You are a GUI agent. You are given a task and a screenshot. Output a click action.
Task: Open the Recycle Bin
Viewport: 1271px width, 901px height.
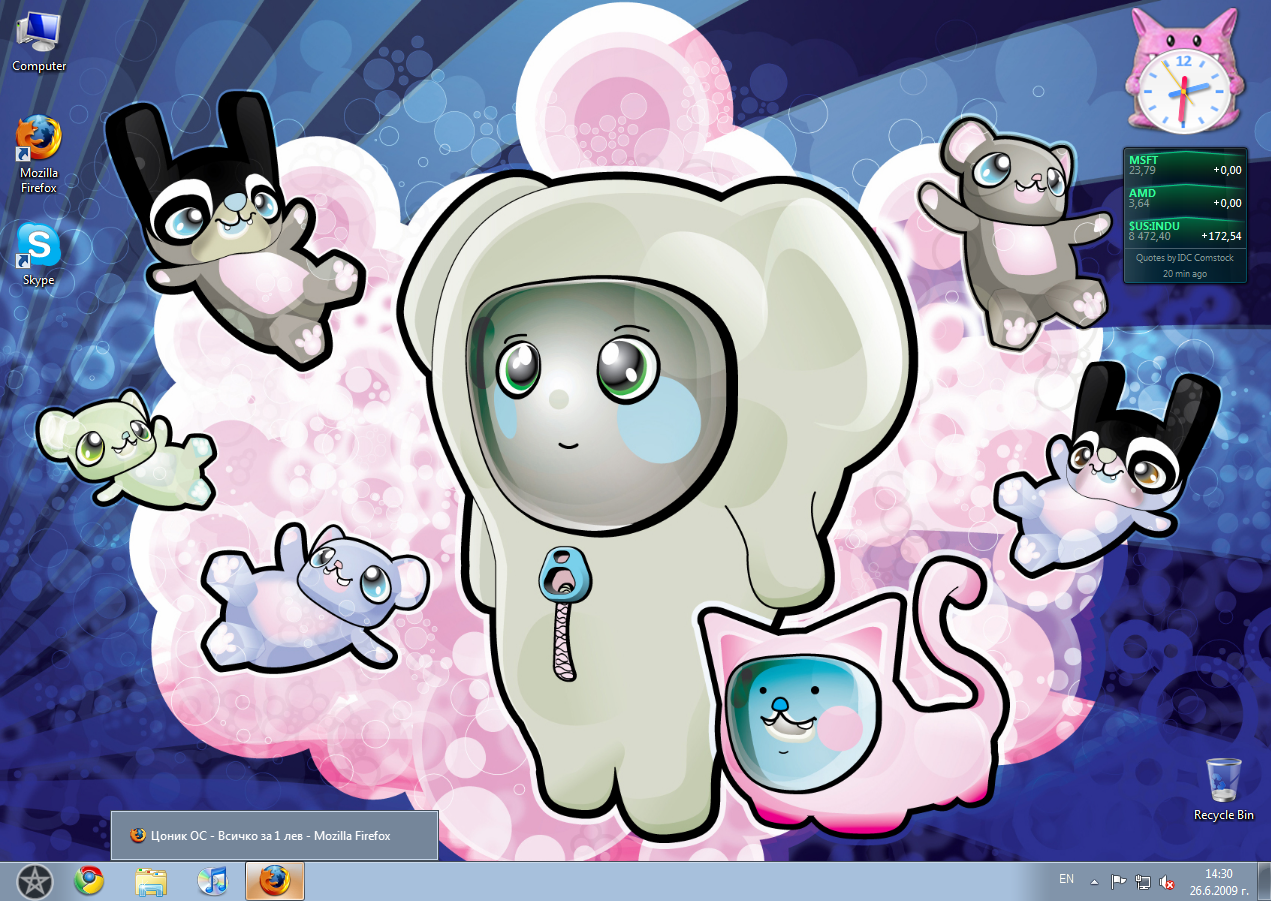pyautogui.click(x=1223, y=789)
